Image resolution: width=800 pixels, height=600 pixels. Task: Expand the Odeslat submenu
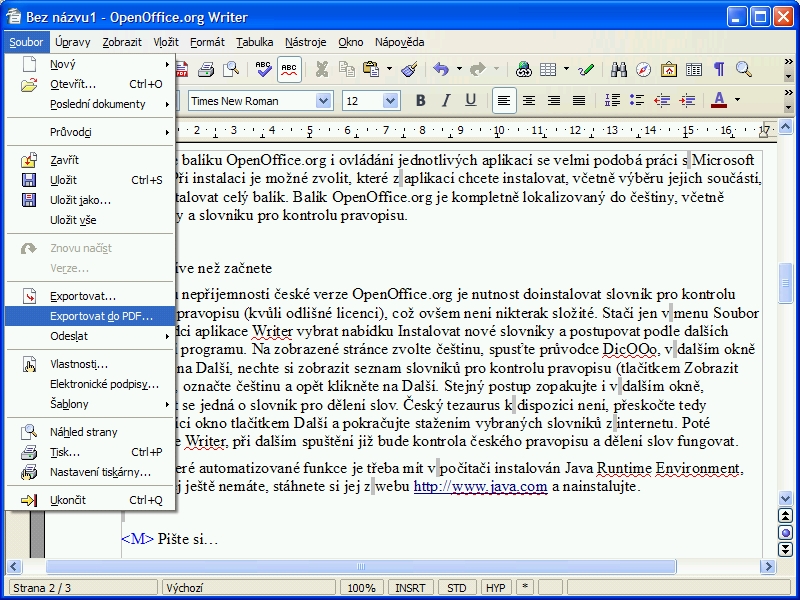pos(90,336)
